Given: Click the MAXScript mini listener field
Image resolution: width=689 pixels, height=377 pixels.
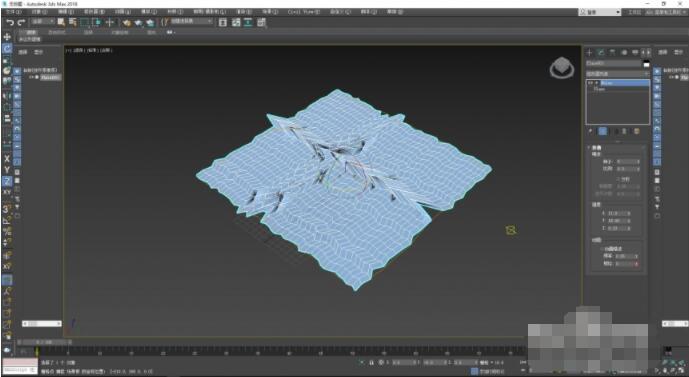Looking at the screenshot, I should tap(20, 370).
